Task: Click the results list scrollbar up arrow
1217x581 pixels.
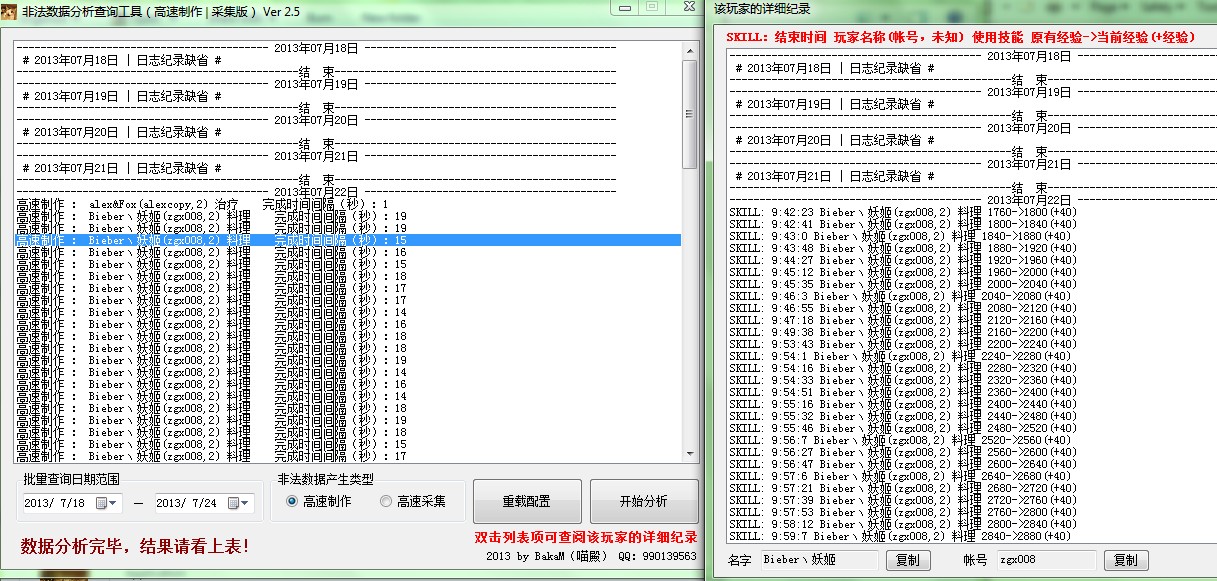Action: point(689,48)
